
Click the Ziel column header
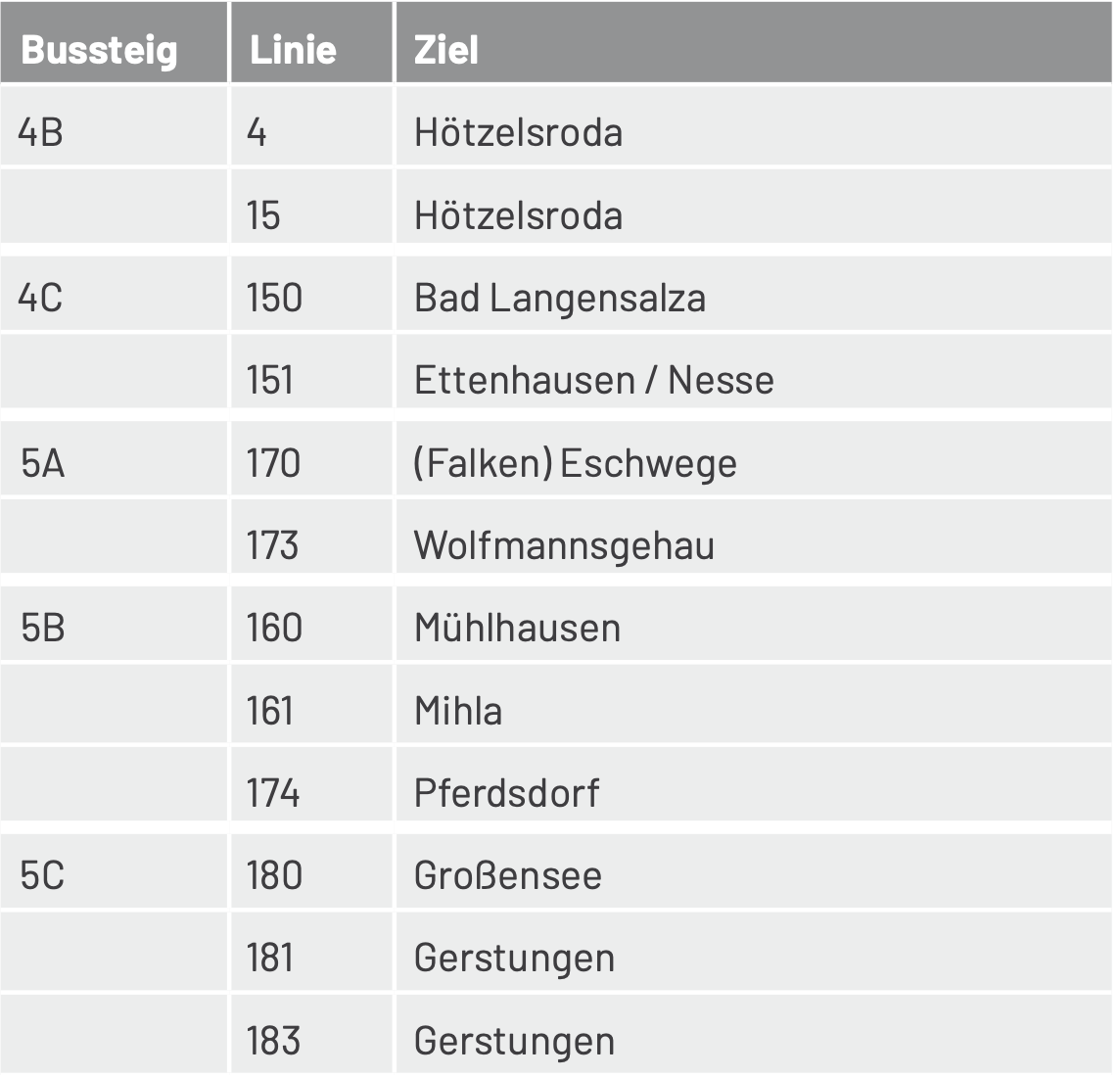tap(754, 43)
